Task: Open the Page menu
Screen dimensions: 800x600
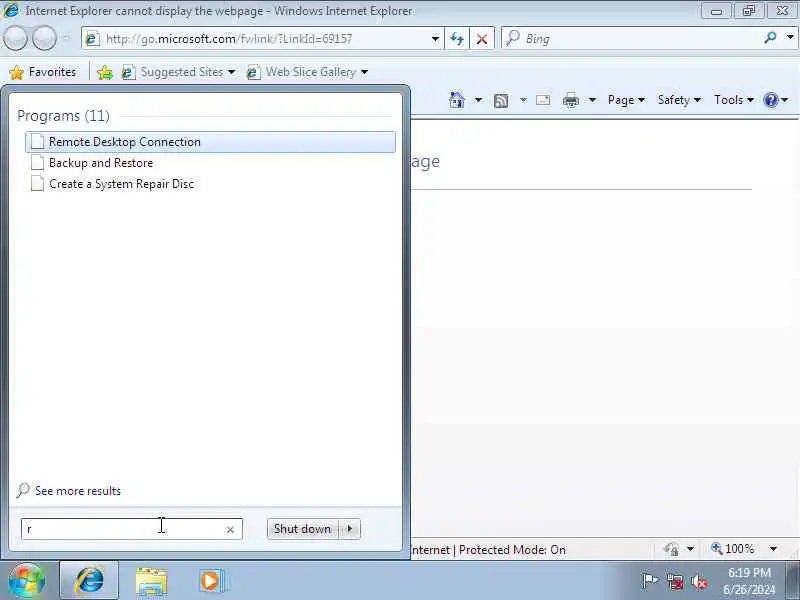Action: pyautogui.click(x=626, y=100)
